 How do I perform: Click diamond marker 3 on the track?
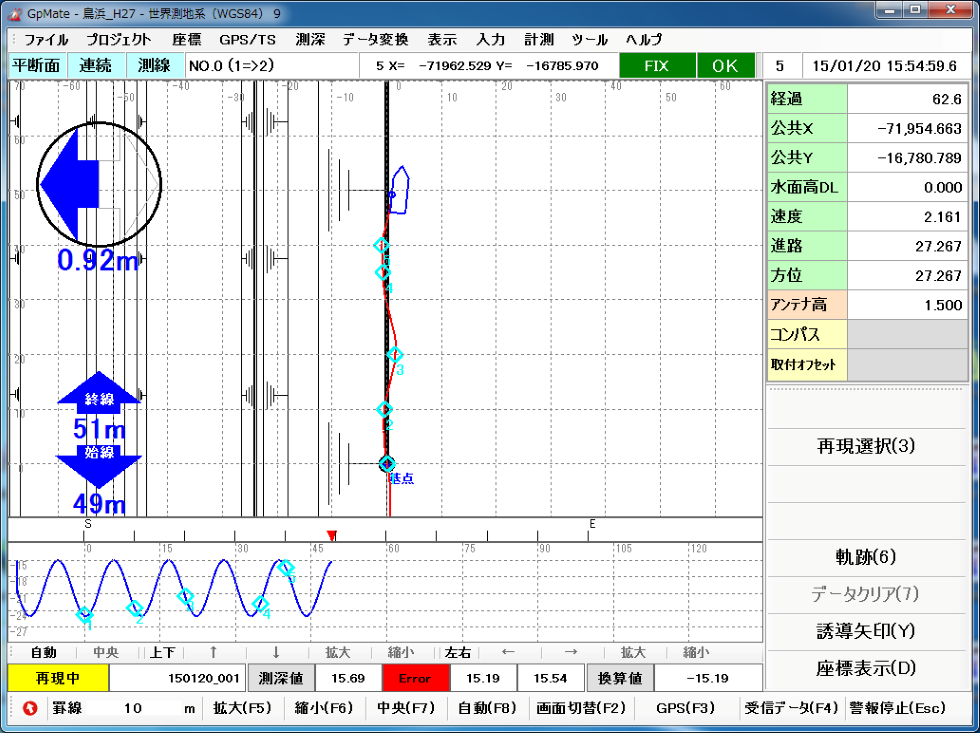[394, 355]
